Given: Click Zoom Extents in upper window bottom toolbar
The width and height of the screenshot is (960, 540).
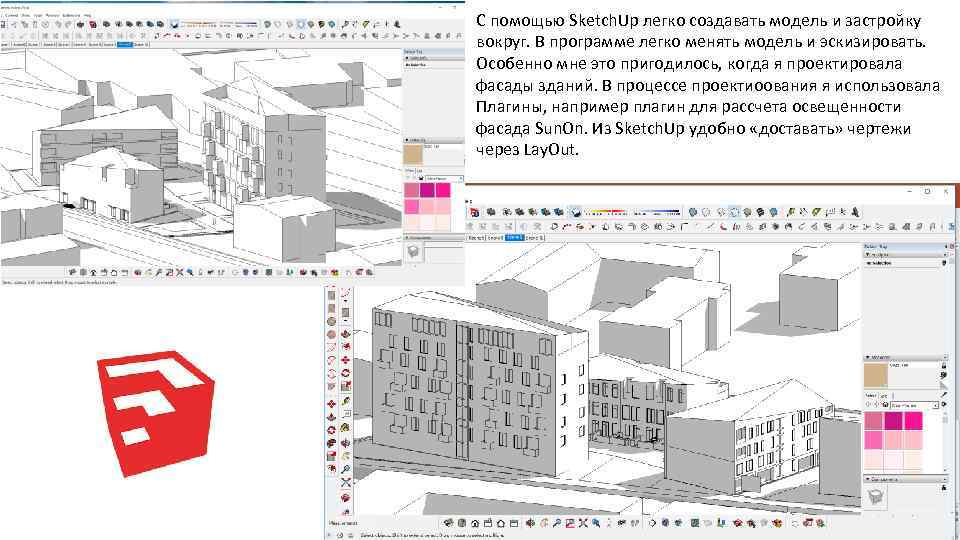Looking at the screenshot, I should point(179,272).
